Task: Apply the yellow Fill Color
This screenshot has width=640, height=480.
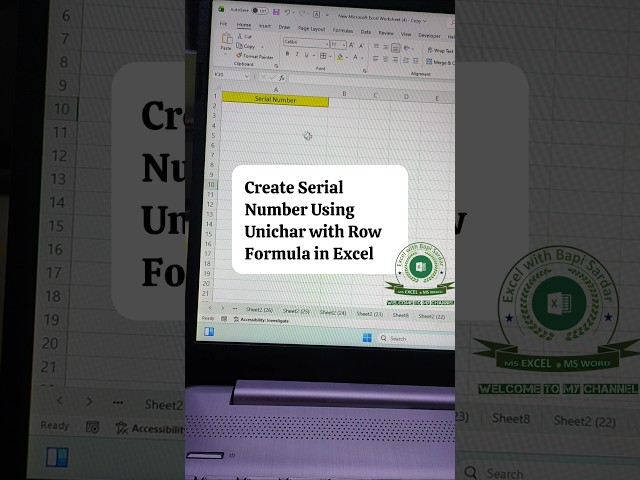Action: tap(340, 57)
